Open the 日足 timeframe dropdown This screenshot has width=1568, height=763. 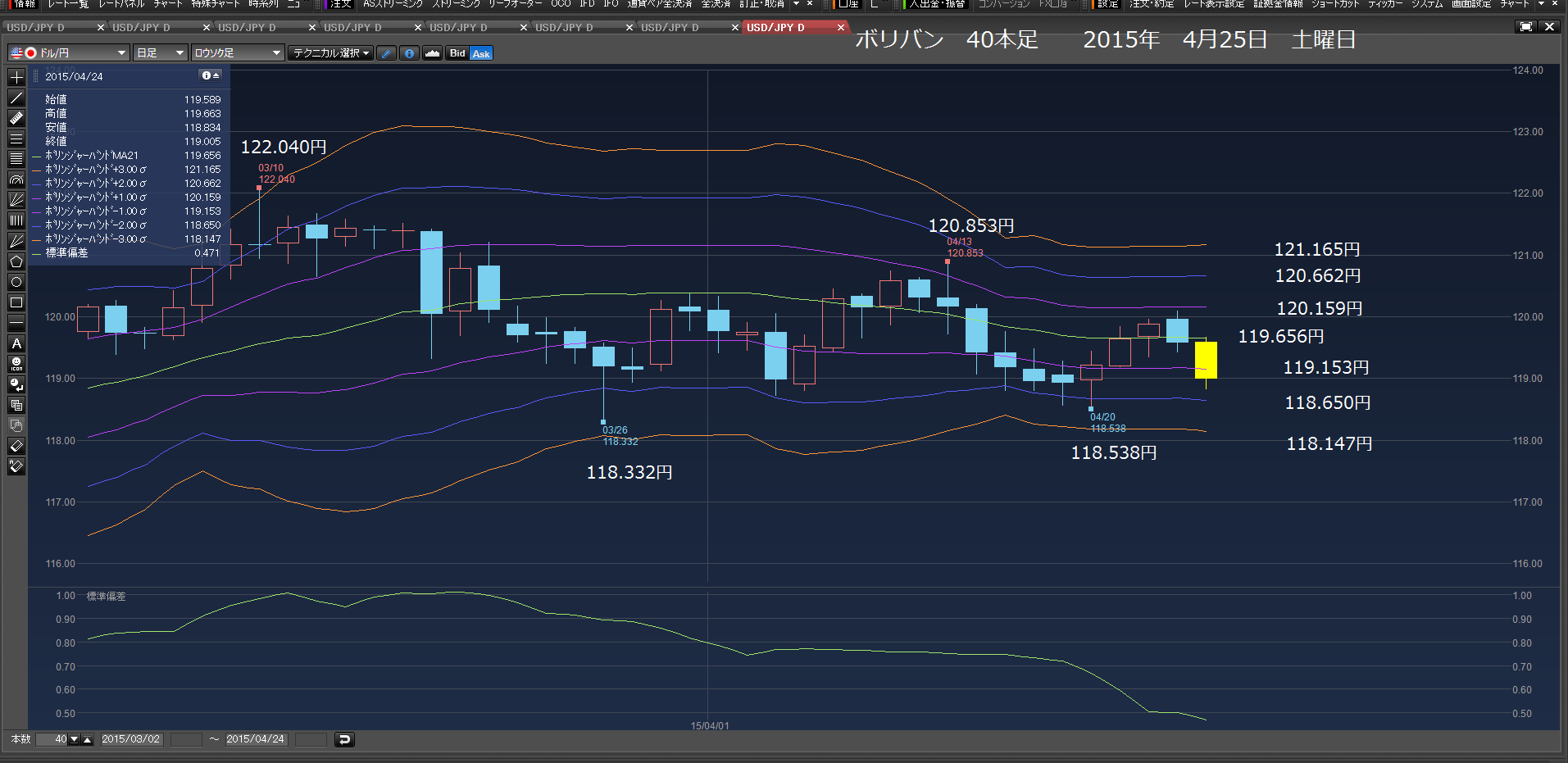161,53
